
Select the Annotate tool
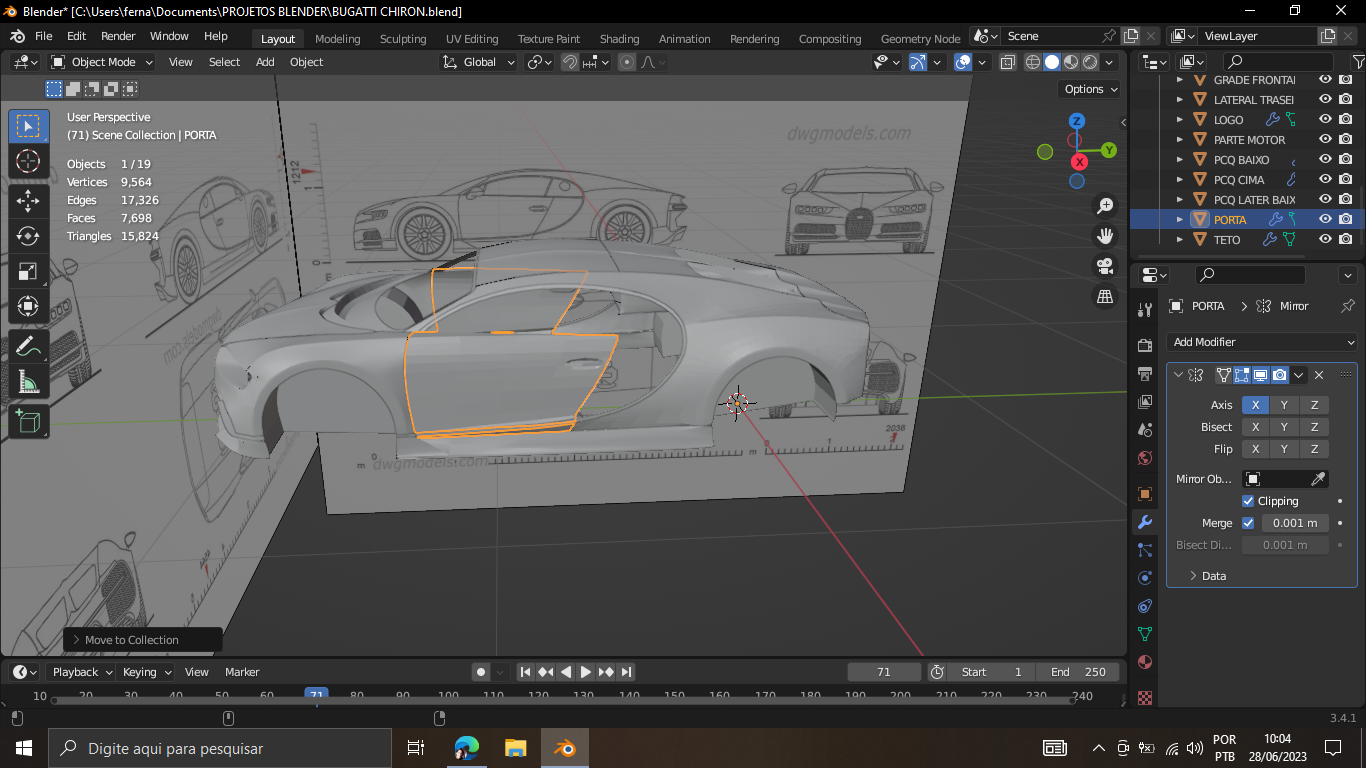click(x=28, y=347)
